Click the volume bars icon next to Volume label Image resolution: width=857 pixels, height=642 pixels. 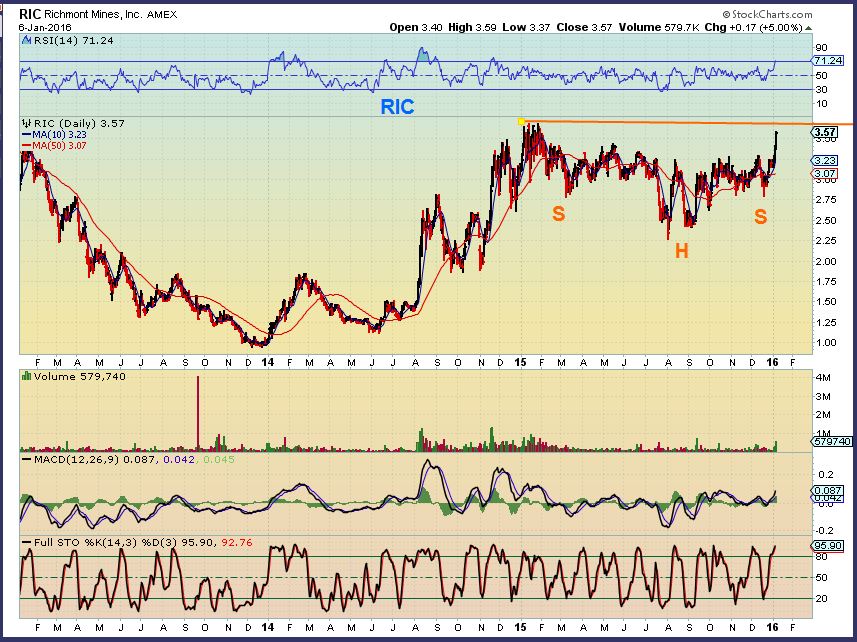click(x=26, y=376)
